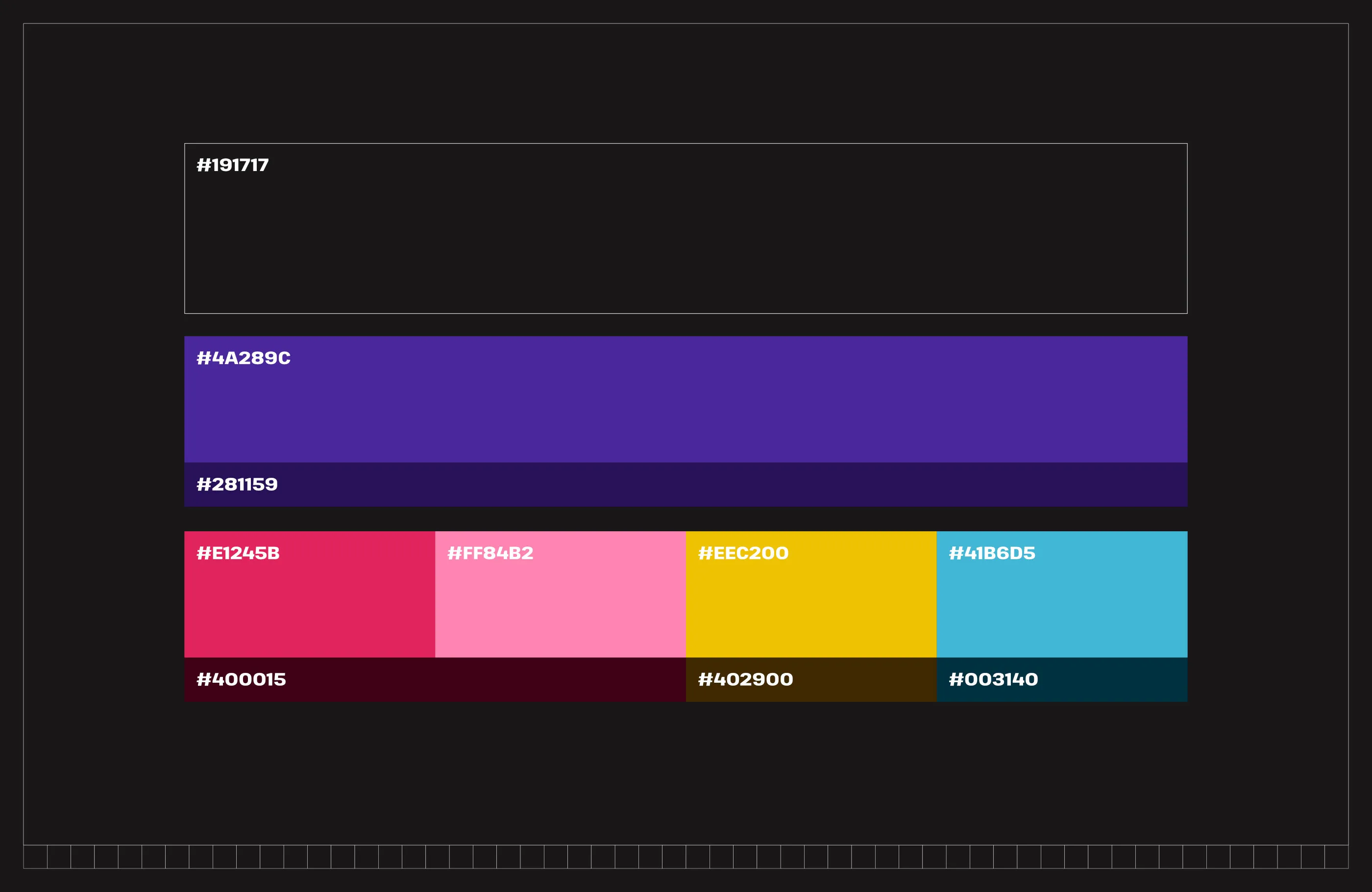The width and height of the screenshot is (1372, 892).
Task: Click the #4A289C hex code label
Action: point(243,358)
